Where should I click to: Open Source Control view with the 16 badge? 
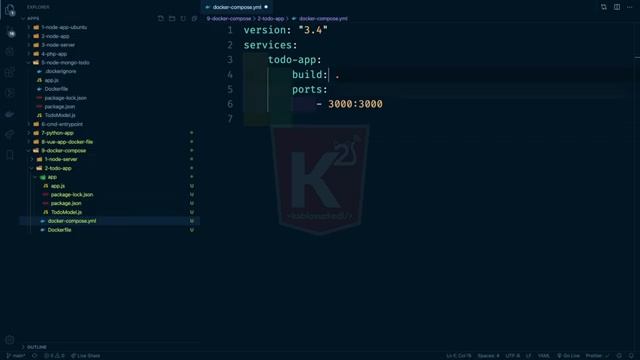point(10,31)
